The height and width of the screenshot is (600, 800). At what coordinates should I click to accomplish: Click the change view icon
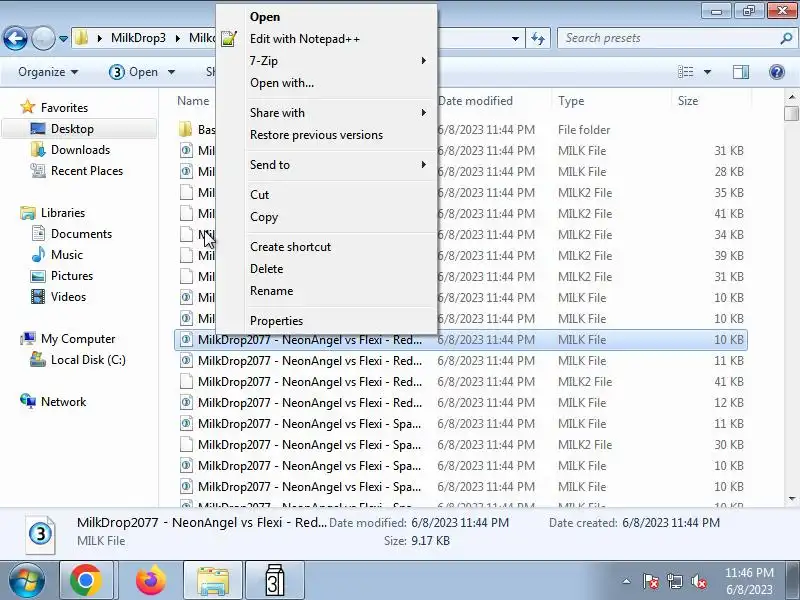(x=685, y=72)
